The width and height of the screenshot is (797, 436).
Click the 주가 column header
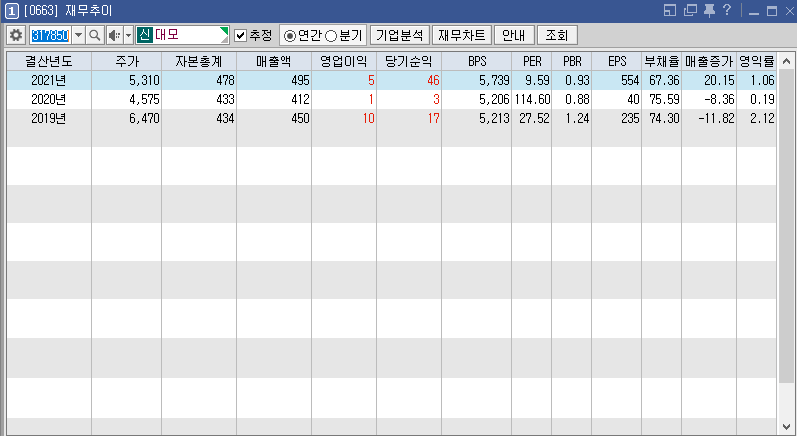click(127, 61)
